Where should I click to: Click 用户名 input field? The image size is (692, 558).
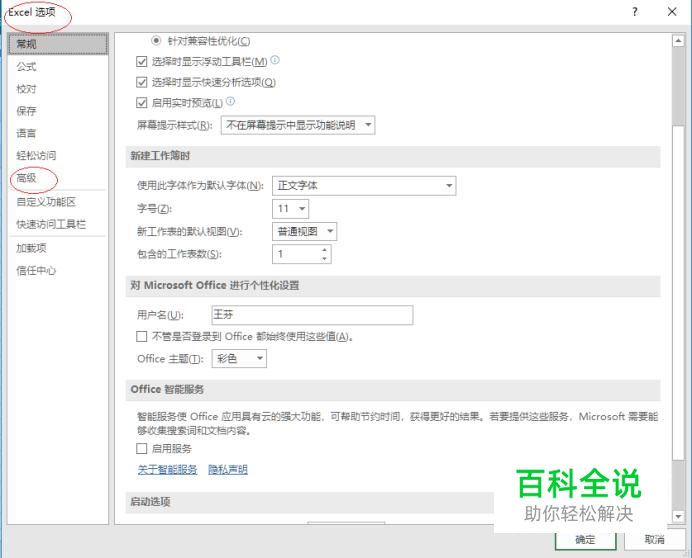(312, 315)
